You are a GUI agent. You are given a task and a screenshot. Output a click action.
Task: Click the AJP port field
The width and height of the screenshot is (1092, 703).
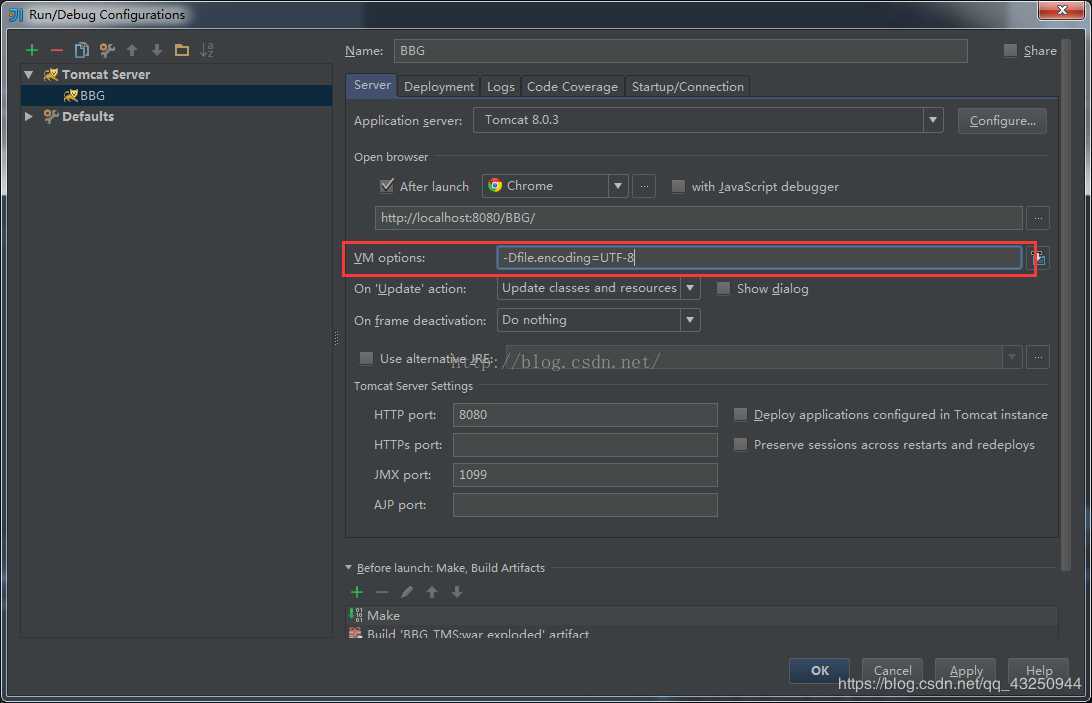tap(585, 504)
